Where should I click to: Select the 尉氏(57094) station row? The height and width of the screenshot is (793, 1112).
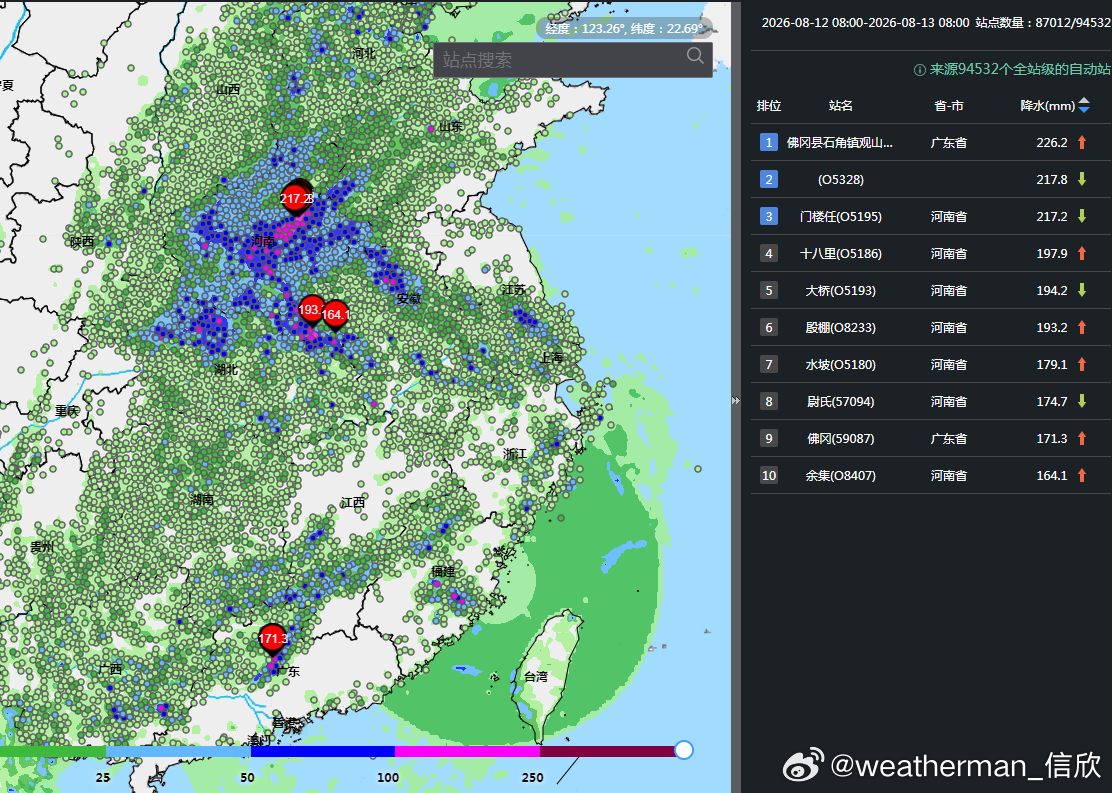pos(930,401)
